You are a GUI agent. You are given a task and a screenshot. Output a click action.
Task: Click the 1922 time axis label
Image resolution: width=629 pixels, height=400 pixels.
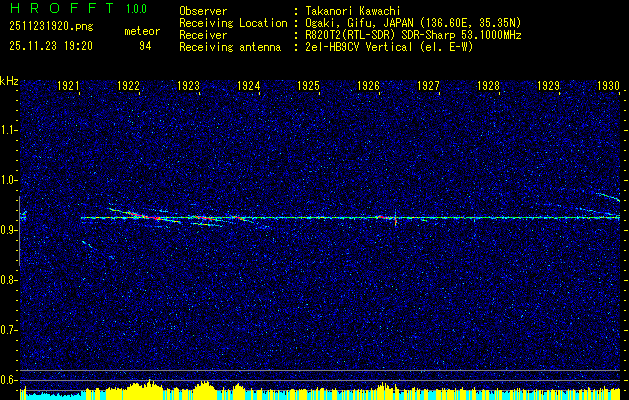[128, 85]
